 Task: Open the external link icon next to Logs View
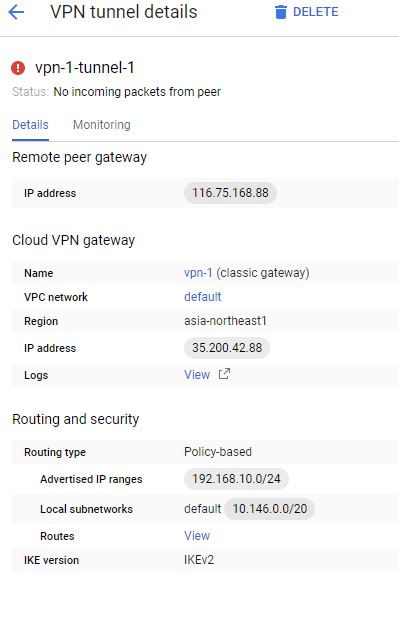click(224, 374)
